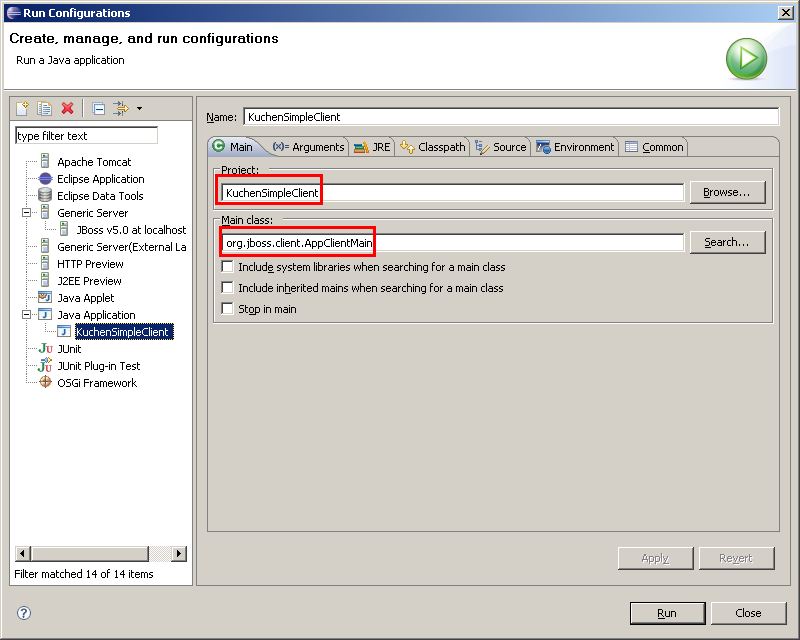Click the filter configurations toolbar icon
The height and width of the screenshot is (640, 800).
121,108
